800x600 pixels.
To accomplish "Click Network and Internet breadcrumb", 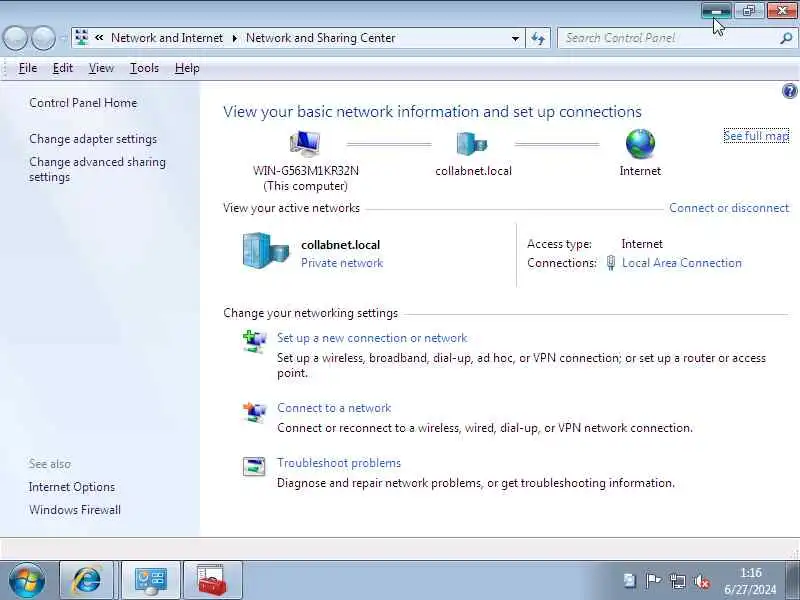I will (167, 38).
